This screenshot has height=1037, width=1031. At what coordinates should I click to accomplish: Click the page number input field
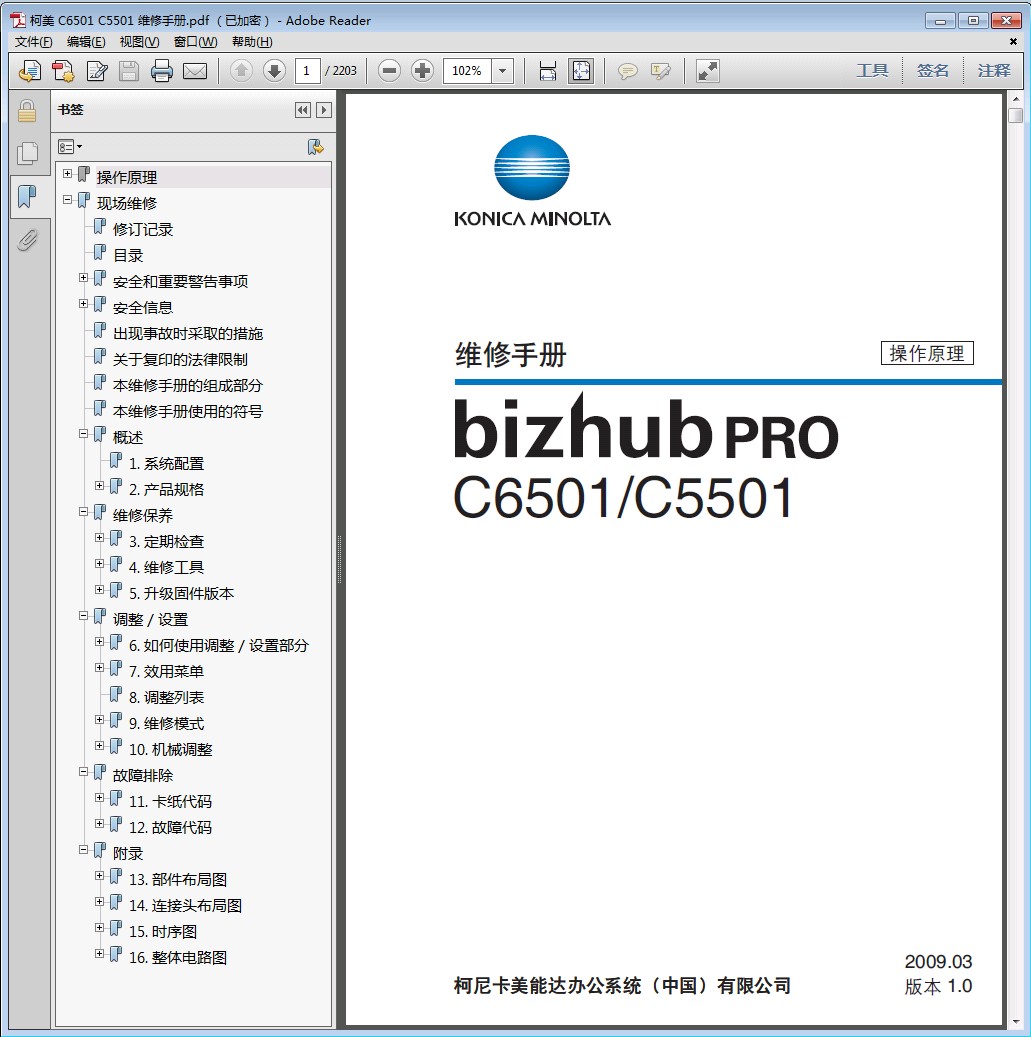coord(308,71)
